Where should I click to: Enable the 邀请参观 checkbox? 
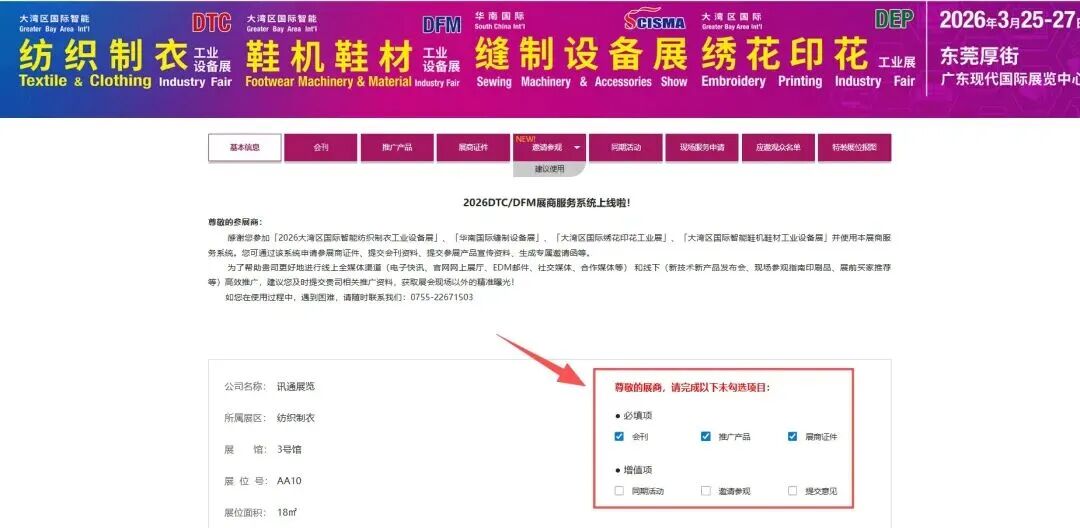(x=706, y=491)
